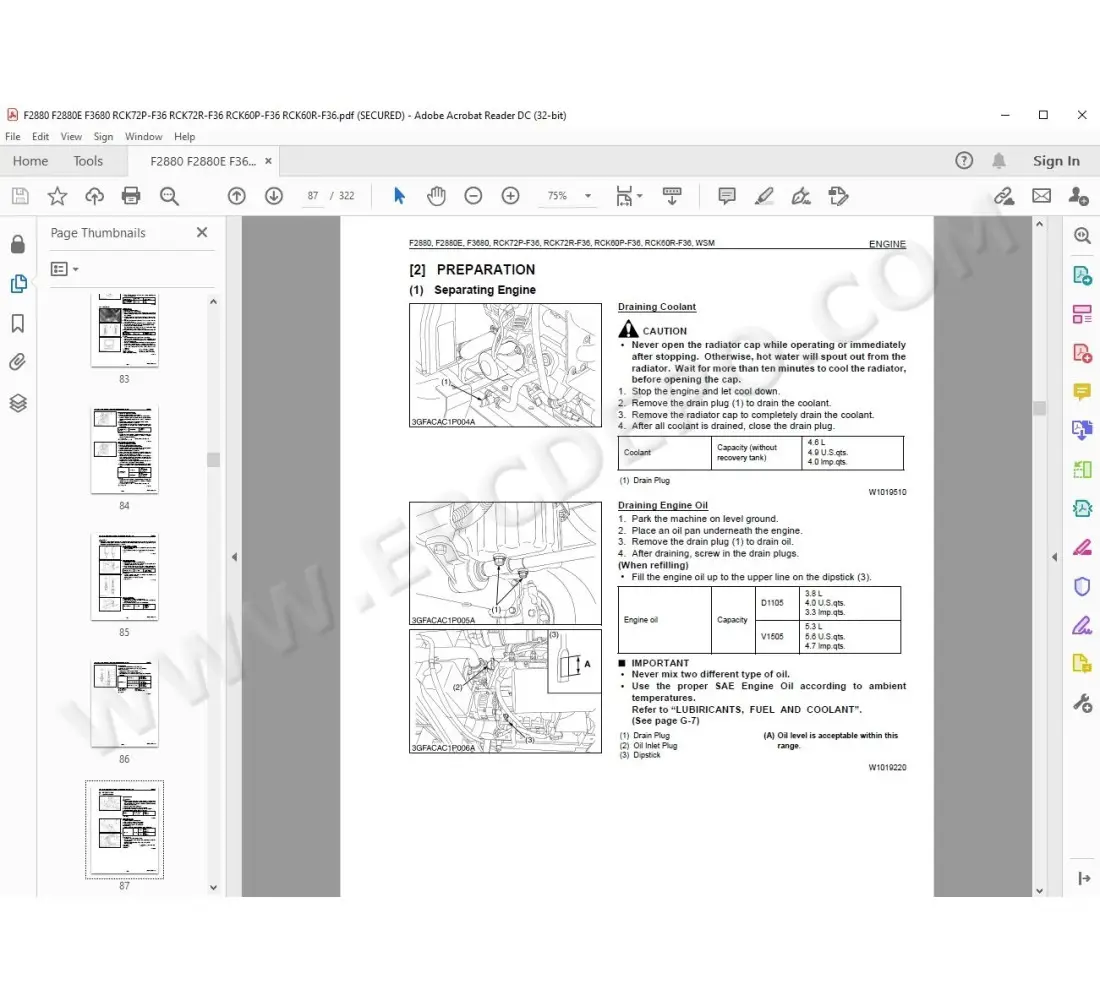Viewport: 1100px width, 1000px height.
Task: Expand the right tools pane arrow
Action: [1084, 878]
